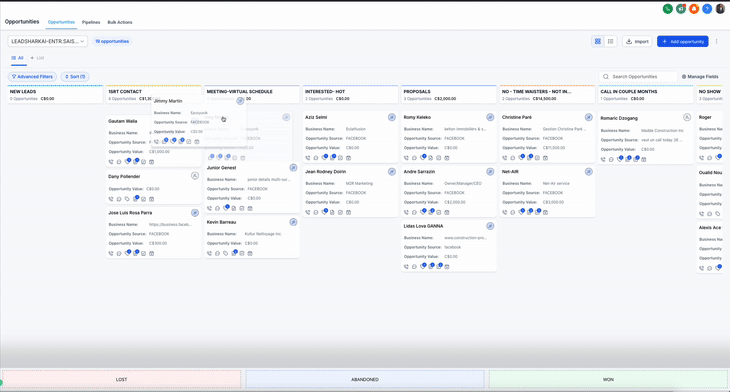This screenshot has height=392, width=730.
Task: Click the calendar icon on Aziz Selmi card
Action: click(348, 158)
